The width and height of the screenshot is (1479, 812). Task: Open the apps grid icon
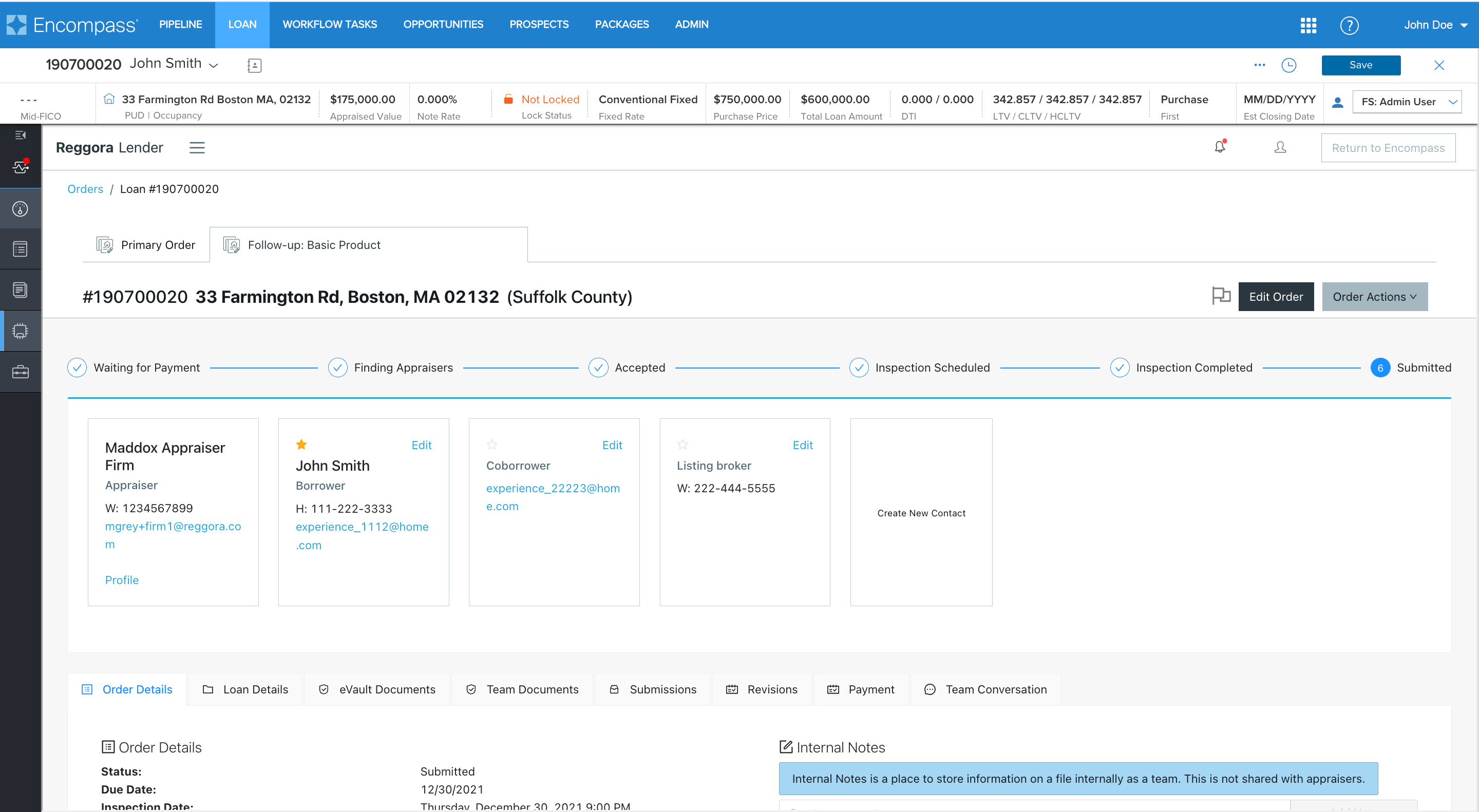coord(1308,25)
